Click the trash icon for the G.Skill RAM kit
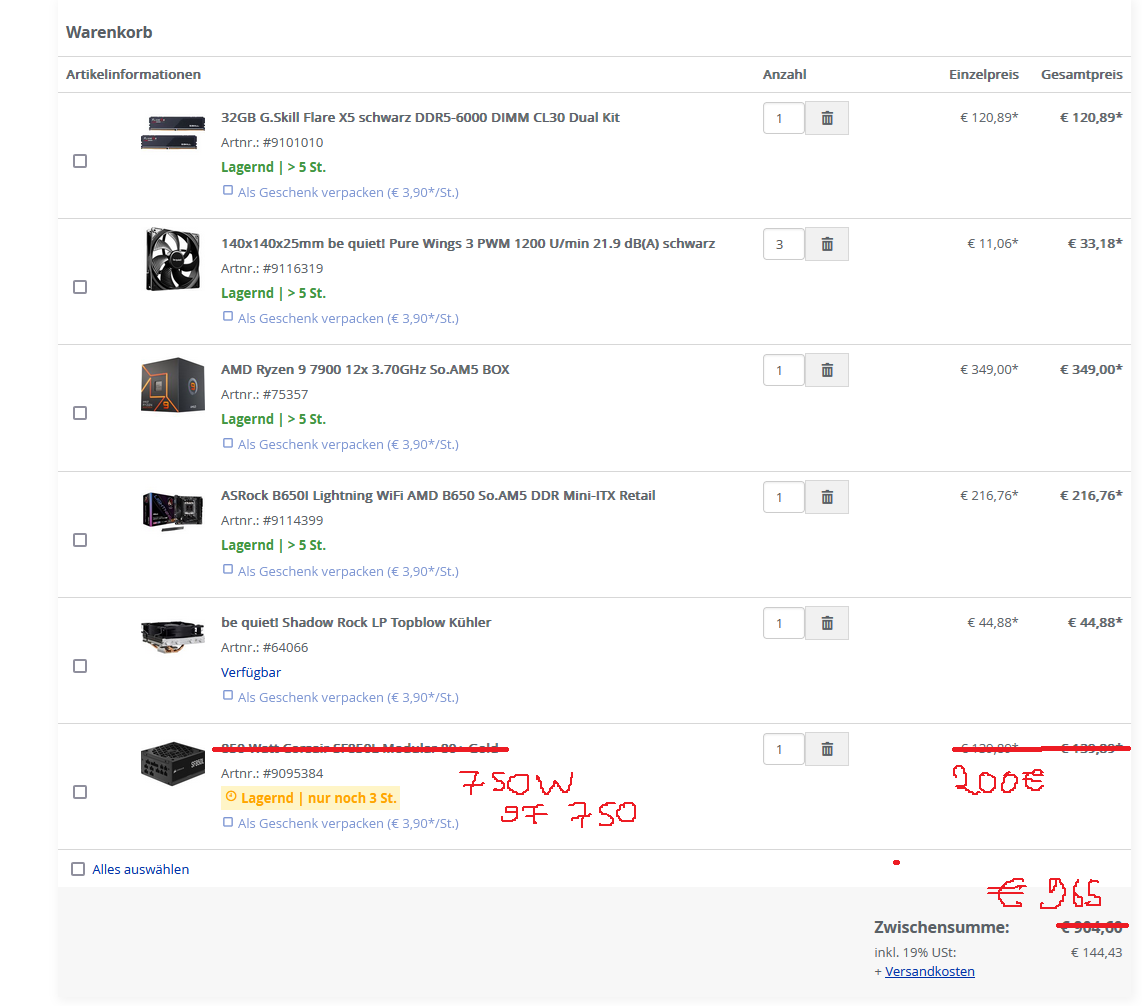1142x1006 pixels. pos(826,118)
